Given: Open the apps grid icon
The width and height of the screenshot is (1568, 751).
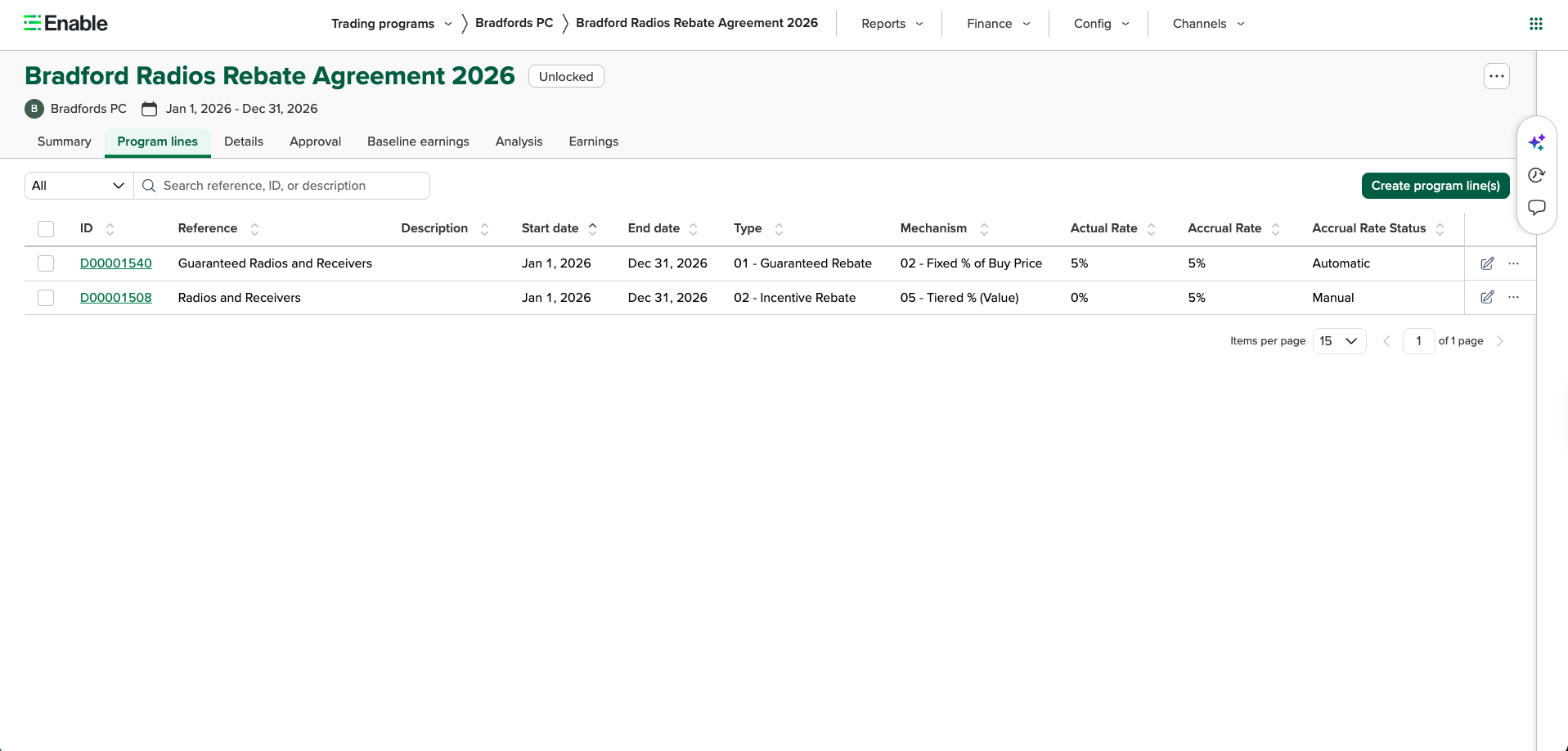Looking at the screenshot, I should pyautogui.click(x=1535, y=24).
